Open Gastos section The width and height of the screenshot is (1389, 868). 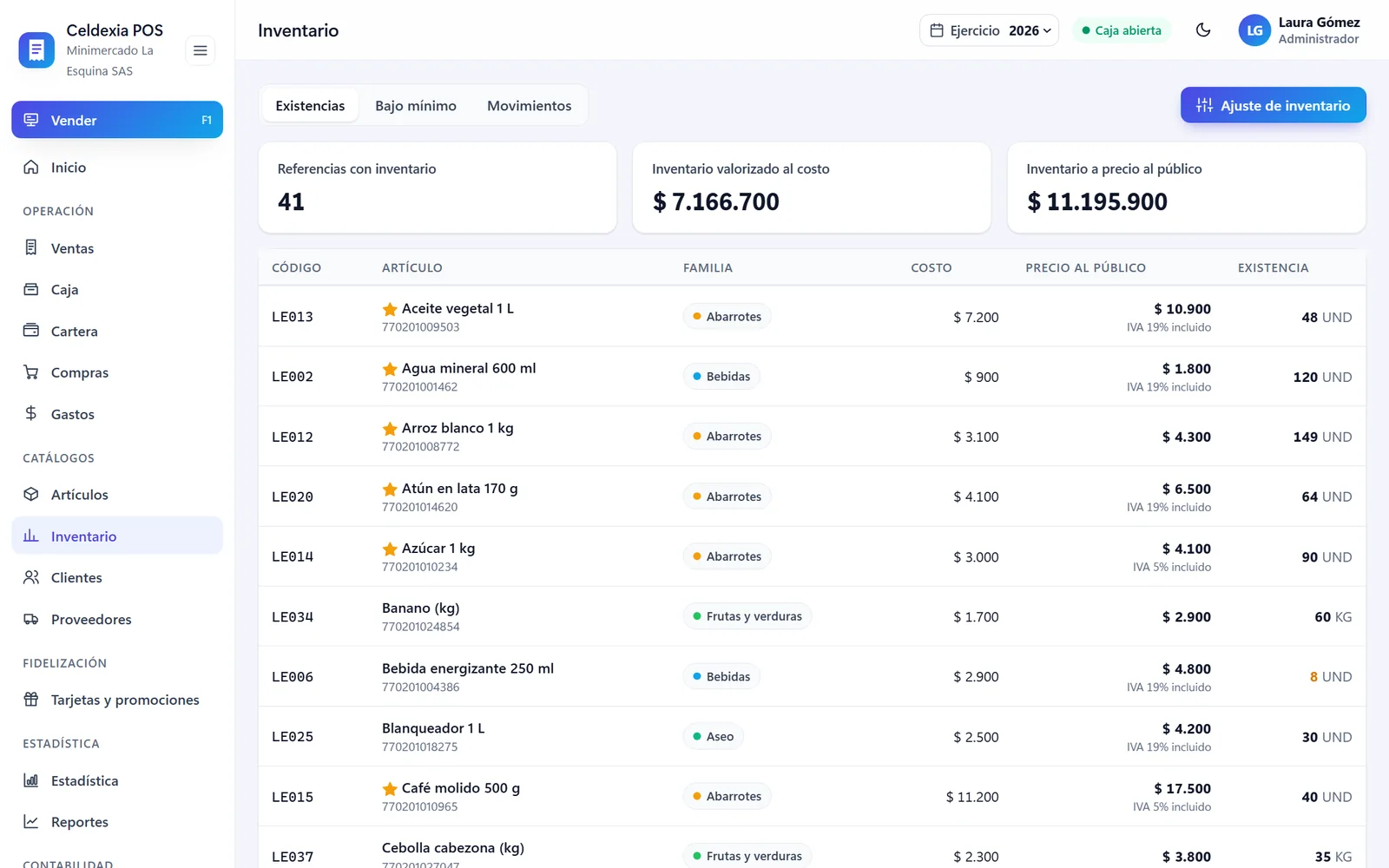(117, 414)
